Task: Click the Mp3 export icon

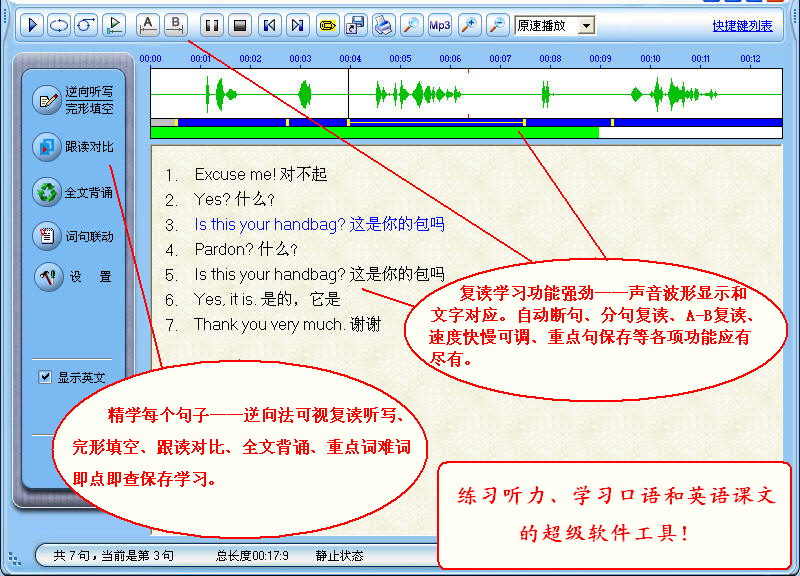Action: (440, 25)
